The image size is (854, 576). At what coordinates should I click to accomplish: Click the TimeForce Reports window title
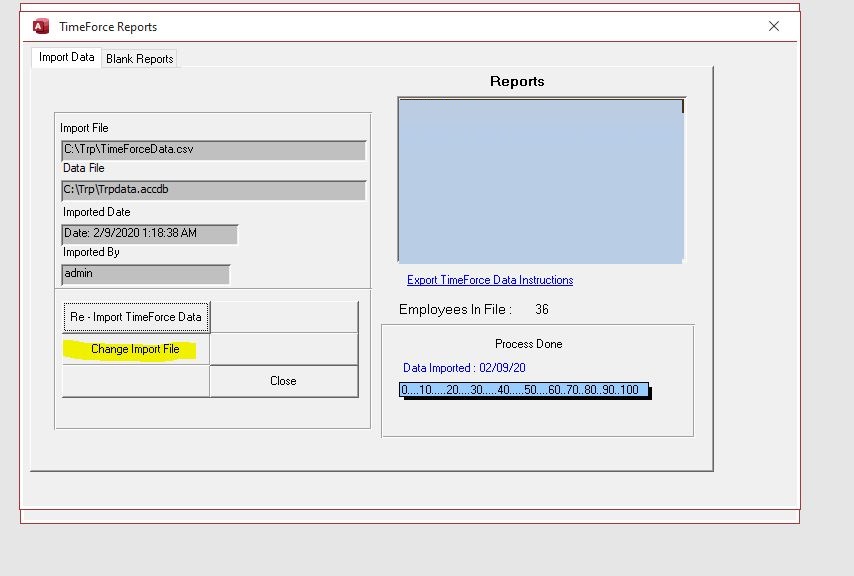pos(108,27)
